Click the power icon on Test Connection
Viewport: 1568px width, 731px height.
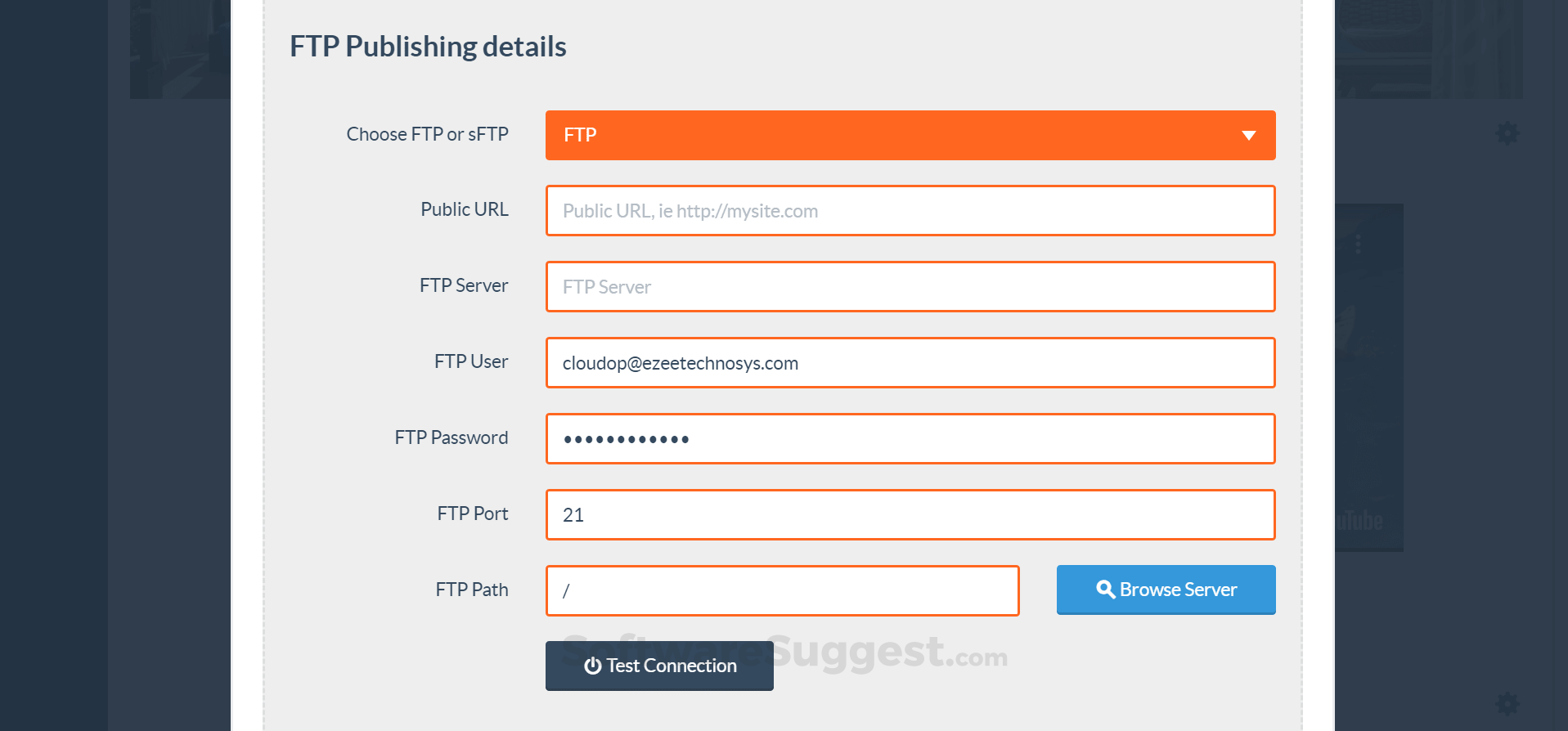(592, 666)
